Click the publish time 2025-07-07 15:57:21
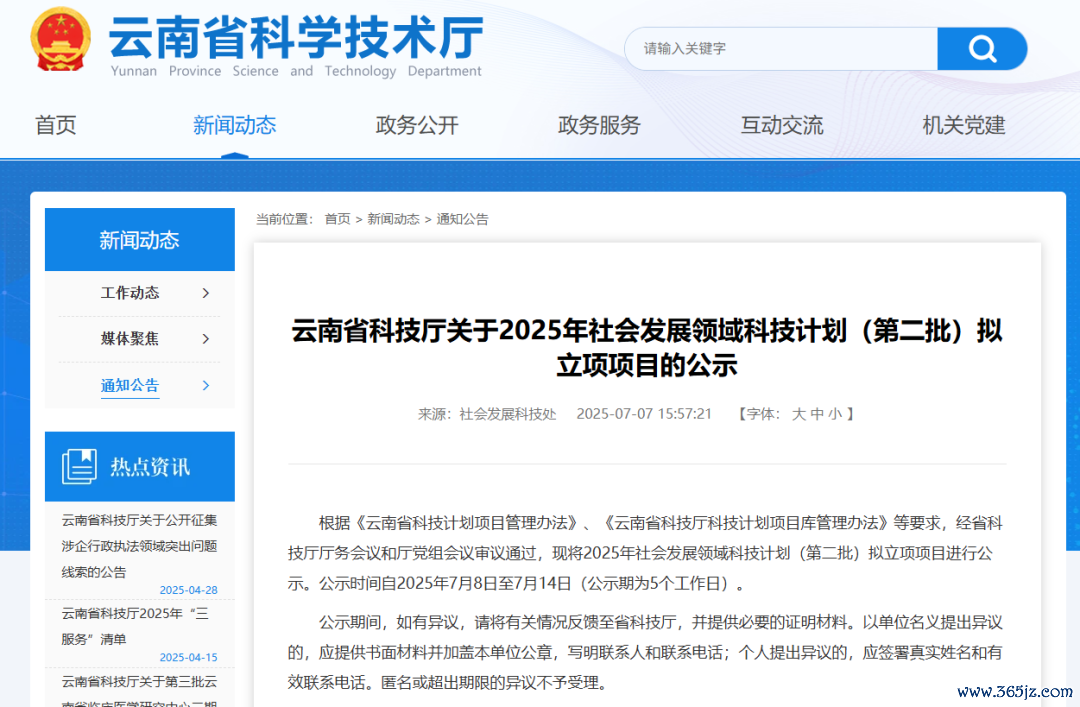Screen dimensions: 1080x707 pos(644,414)
